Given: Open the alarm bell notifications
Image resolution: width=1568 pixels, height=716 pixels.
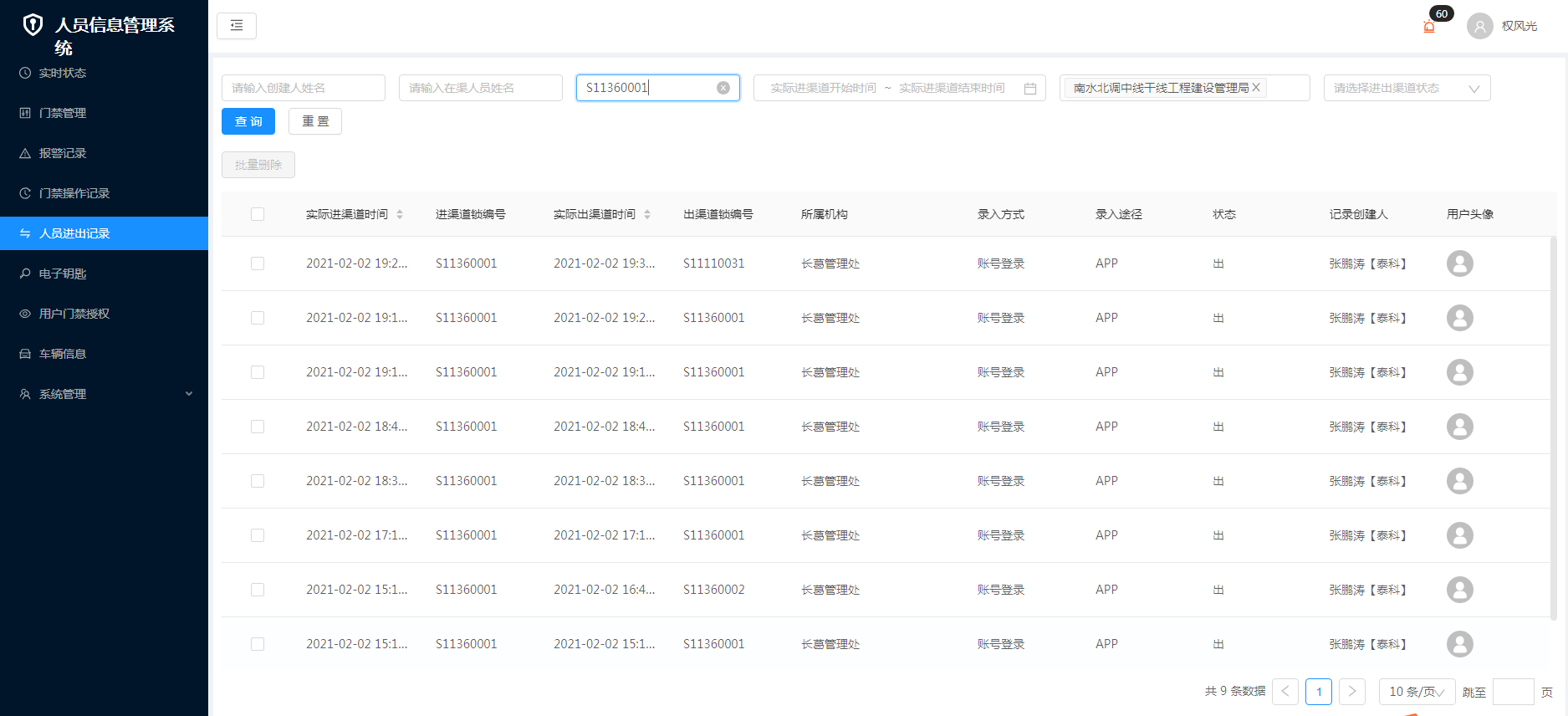Looking at the screenshot, I should click(1429, 27).
